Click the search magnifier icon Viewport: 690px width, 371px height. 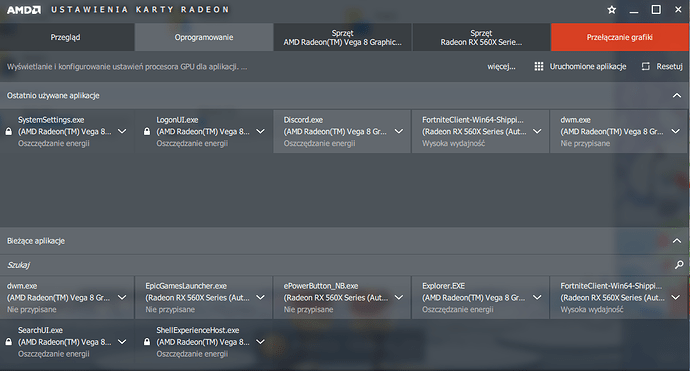pyautogui.click(x=679, y=264)
